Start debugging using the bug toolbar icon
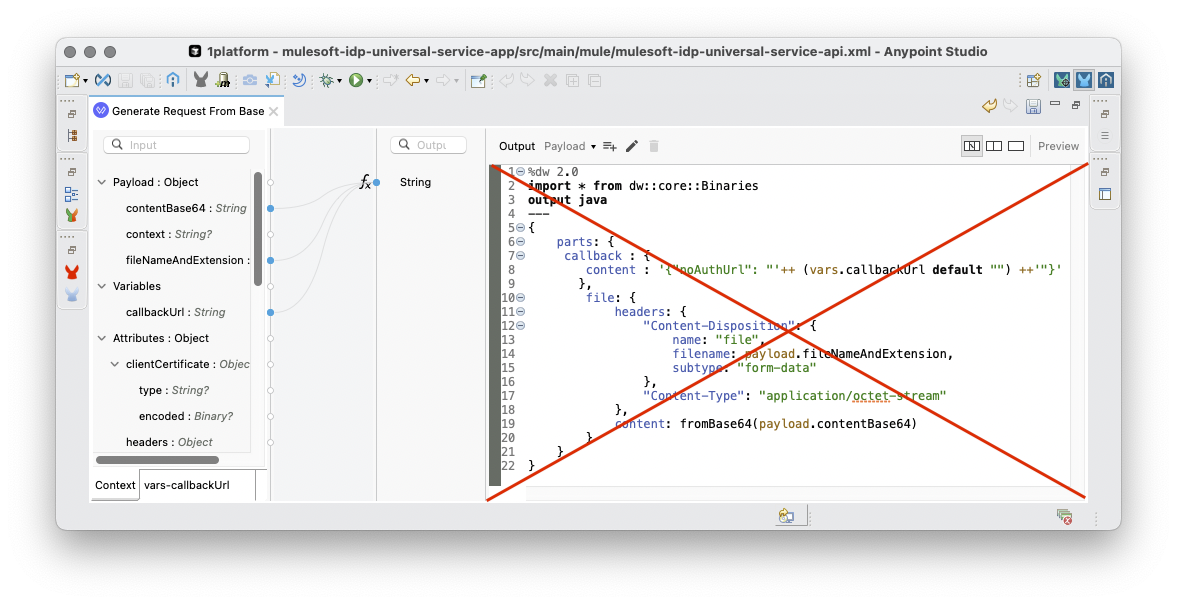1177x604 pixels. pyautogui.click(x=327, y=80)
